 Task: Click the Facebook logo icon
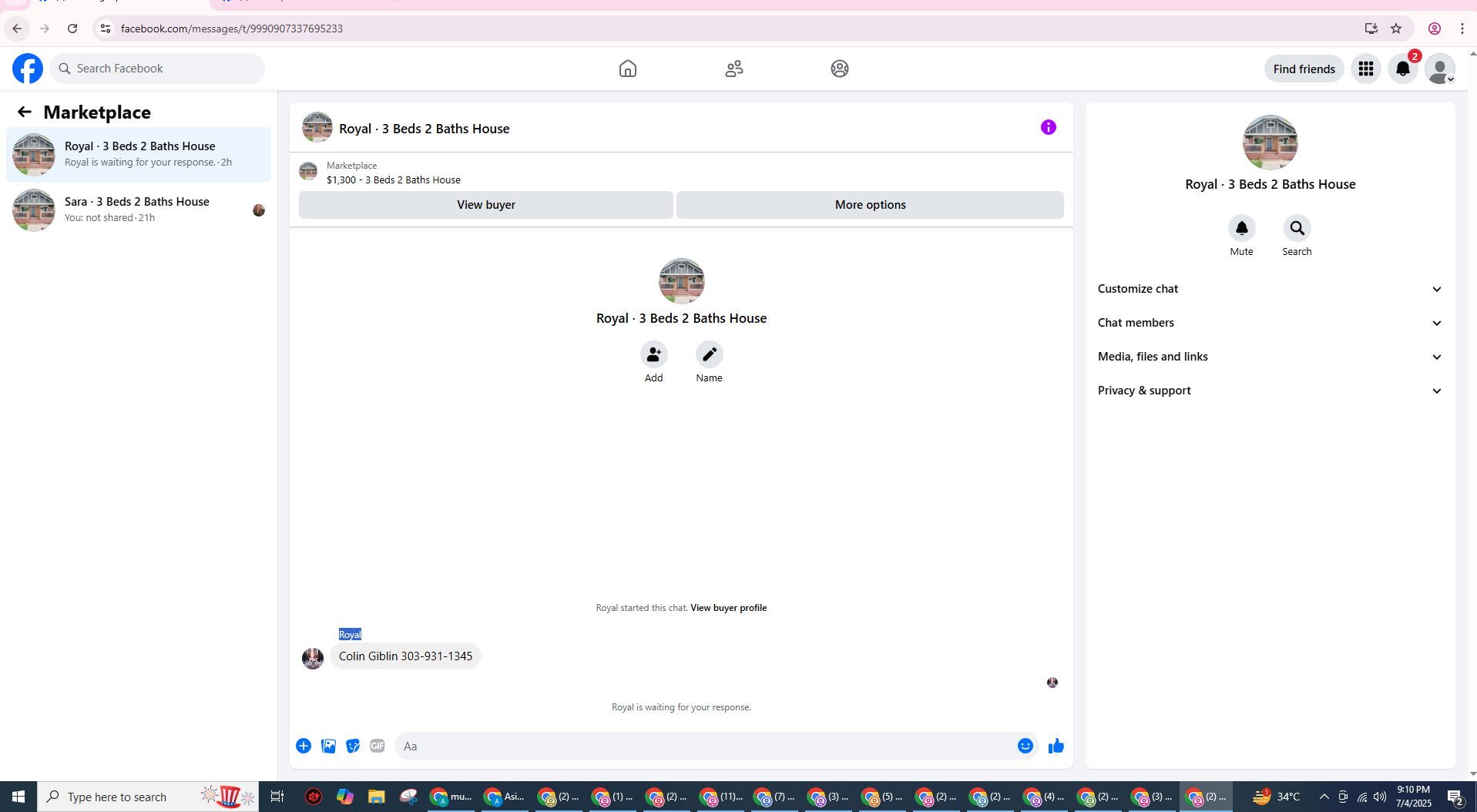[x=28, y=69]
